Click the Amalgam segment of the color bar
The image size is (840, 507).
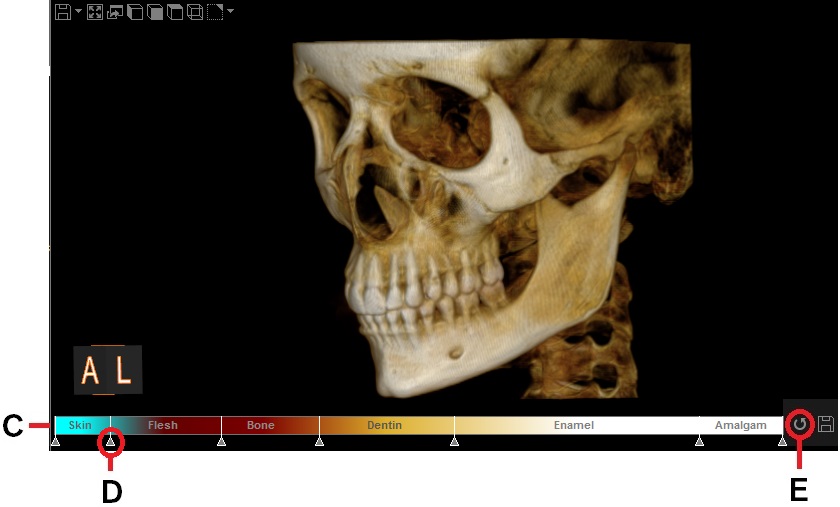coord(740,425)
